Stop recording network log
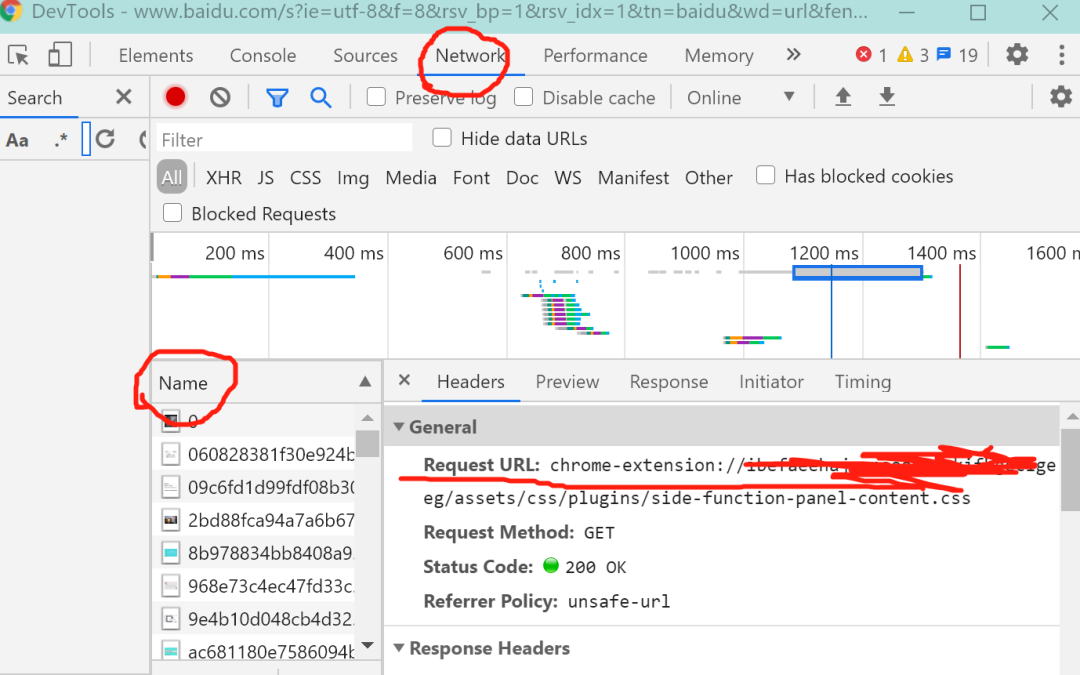The image size is (1080, 675). pos(176,97)
